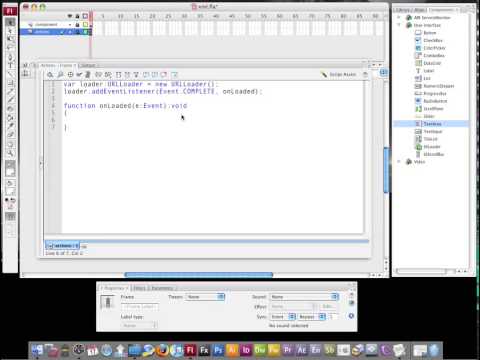480x360 pixels.
Task: Open Photoshop from the Dock
Action: (218, 350)
